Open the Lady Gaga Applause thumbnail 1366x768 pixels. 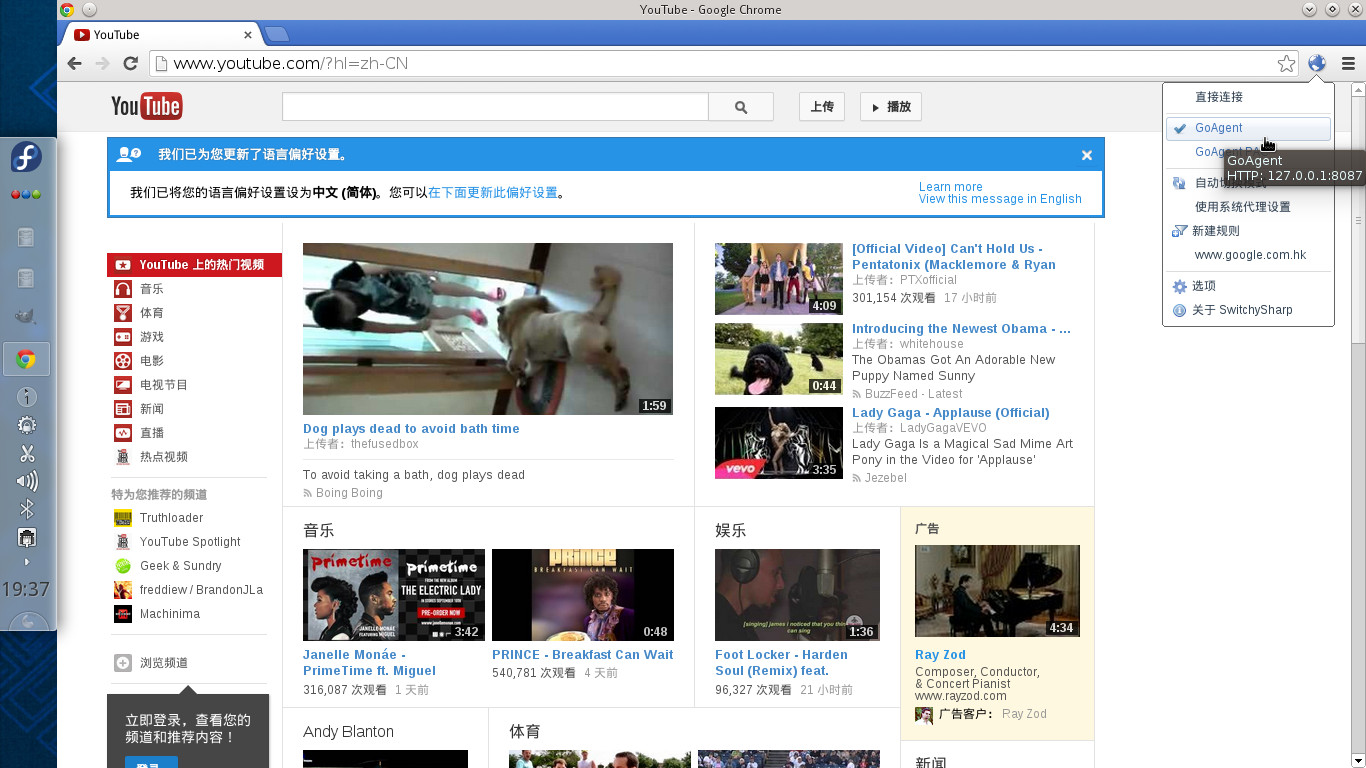pyautogui.click(x=779, y=443)
